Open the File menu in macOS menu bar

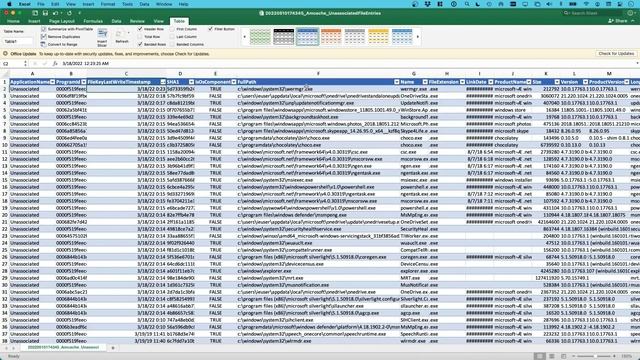pyautogui.click(x=41, y=4)
